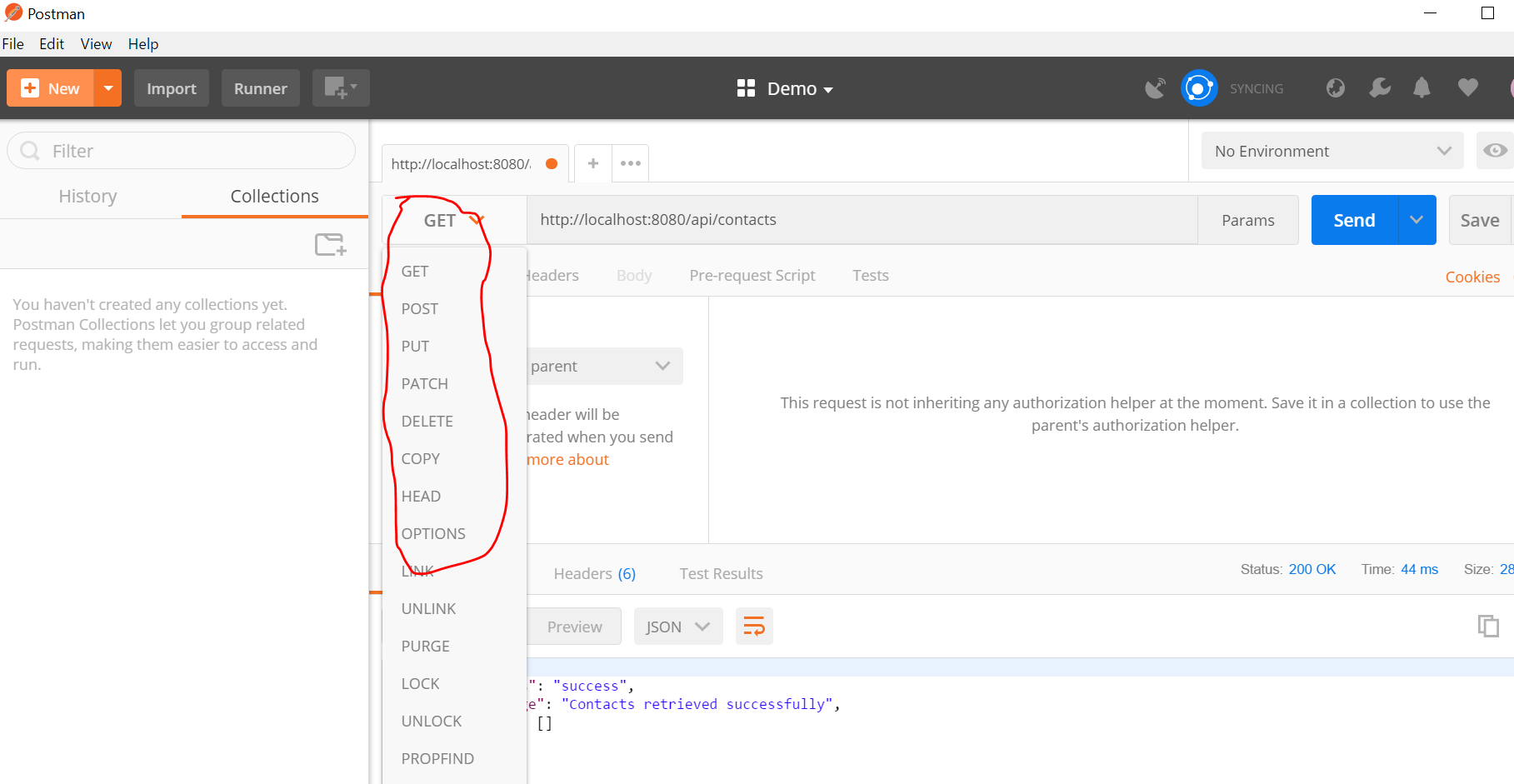Open the Runner
Screen dimensions: 1514x784
coord(260,88)
